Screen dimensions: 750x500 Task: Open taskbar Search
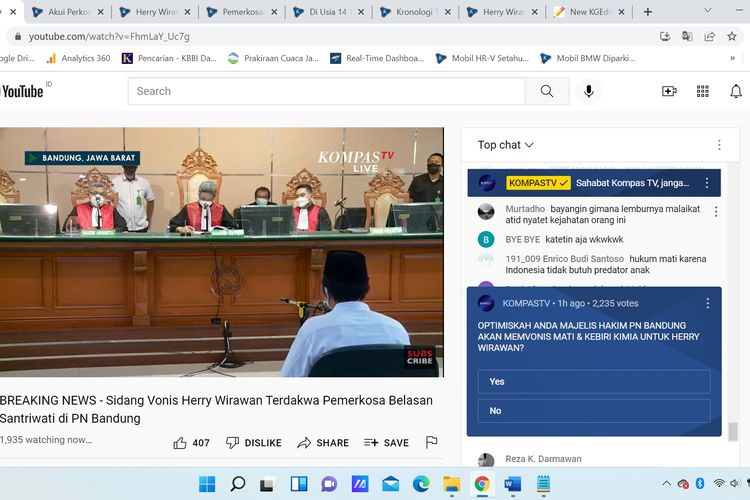(x=238, y=484)
